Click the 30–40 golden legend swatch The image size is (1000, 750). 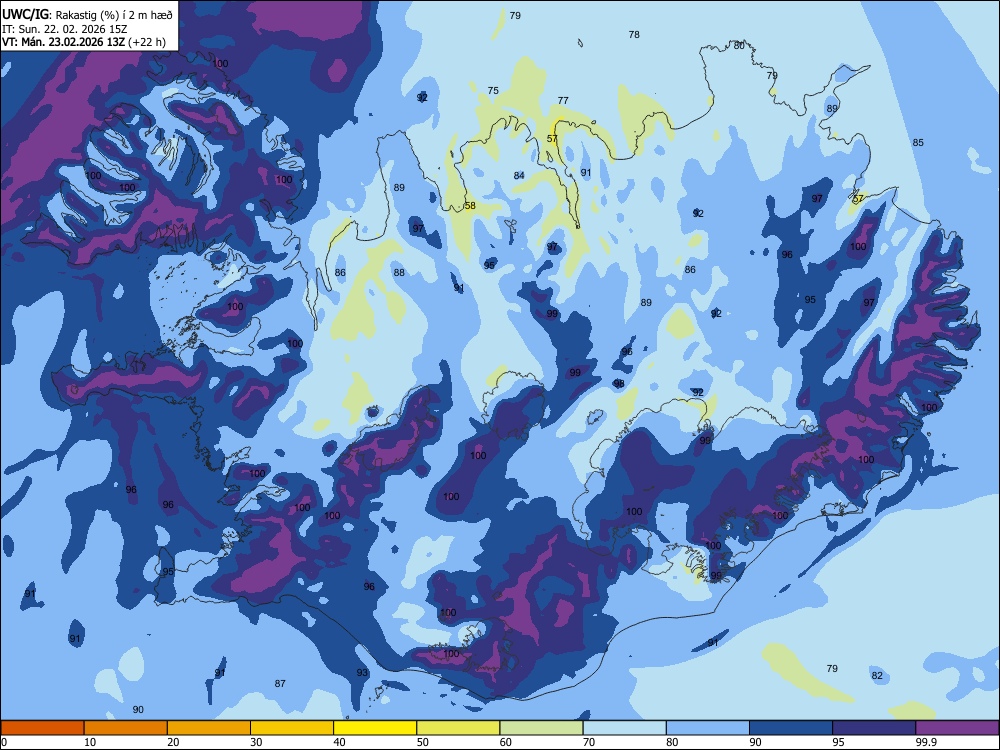pos(292,728)
